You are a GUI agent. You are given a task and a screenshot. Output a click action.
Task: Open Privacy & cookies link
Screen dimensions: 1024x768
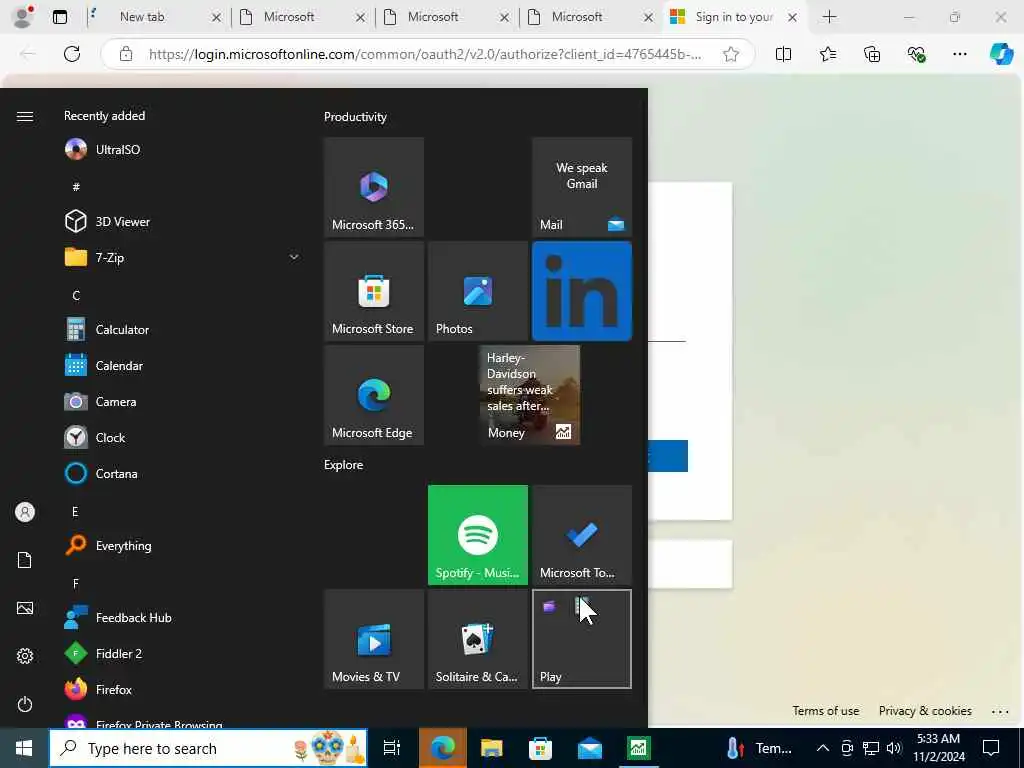coord(925,711)
